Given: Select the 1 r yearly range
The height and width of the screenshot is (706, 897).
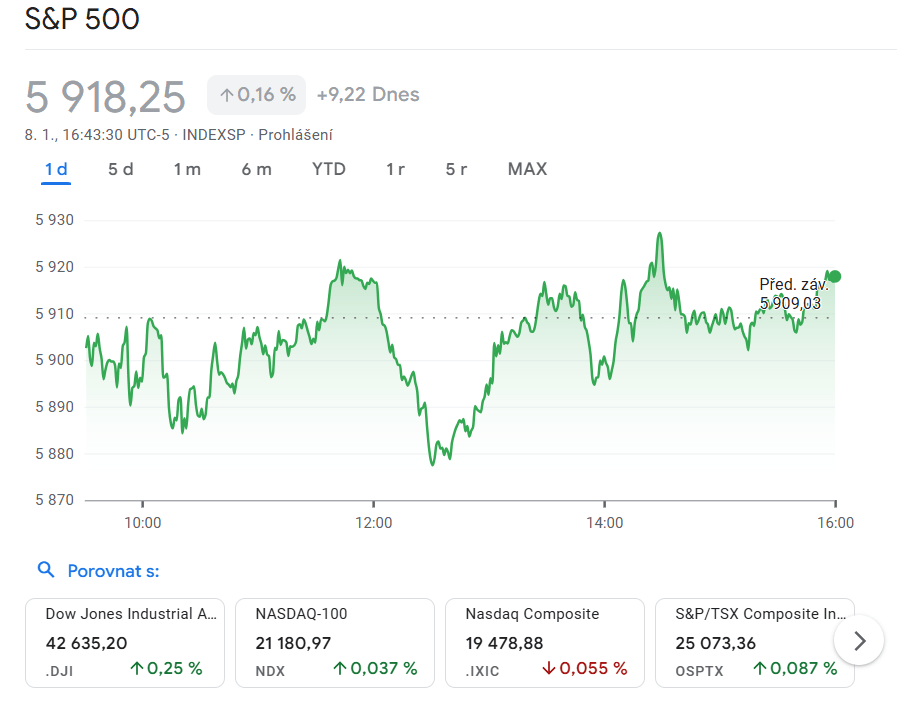Looking at the screenshot, I should (395, 169).
